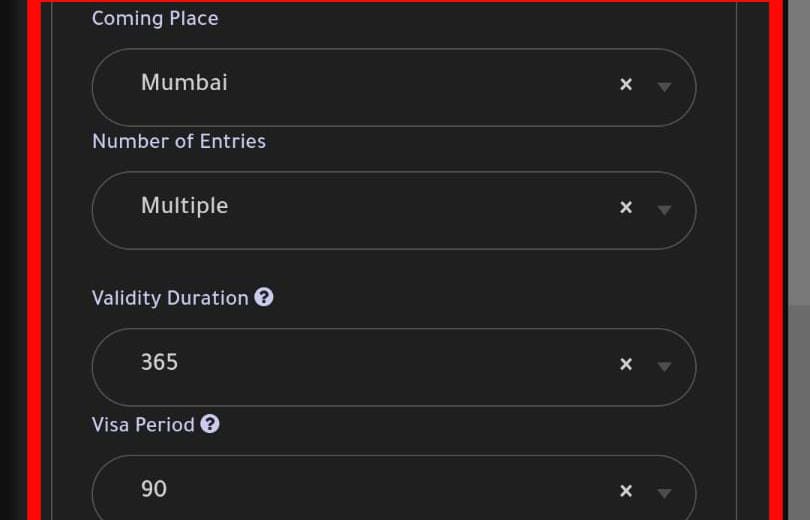Click the Mumbai text in Coming Place field
810x520 pixels.
184,83
